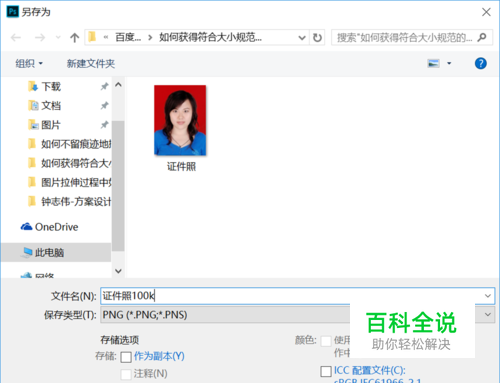Click the pin icon beside 下载

pos(104,87)
